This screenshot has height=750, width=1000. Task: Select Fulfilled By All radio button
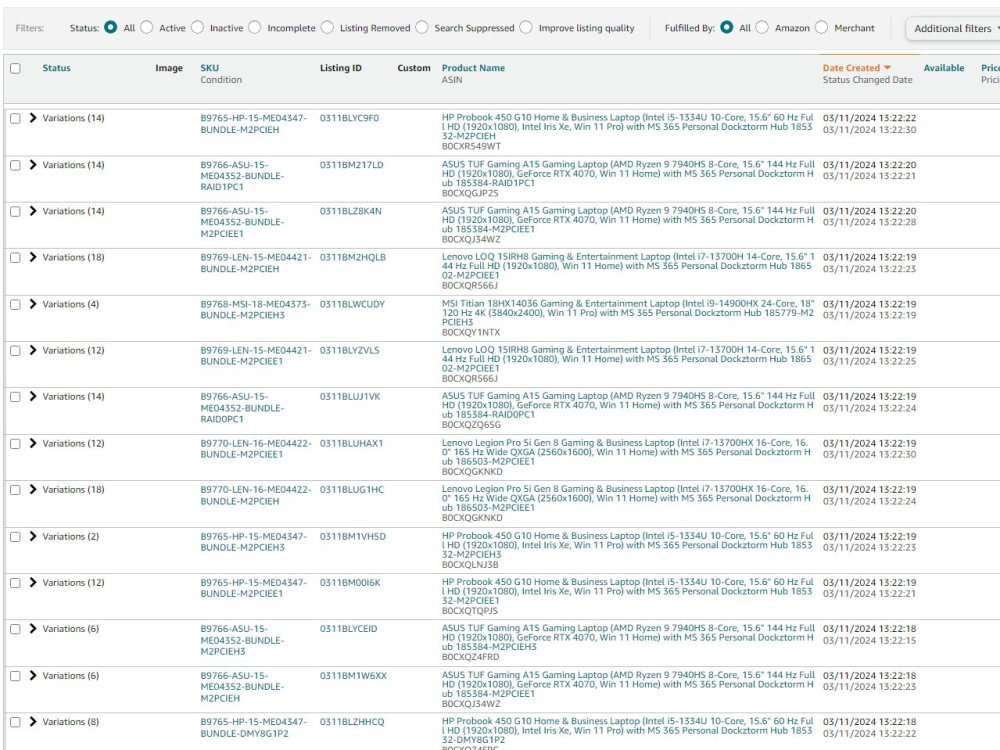726,27
